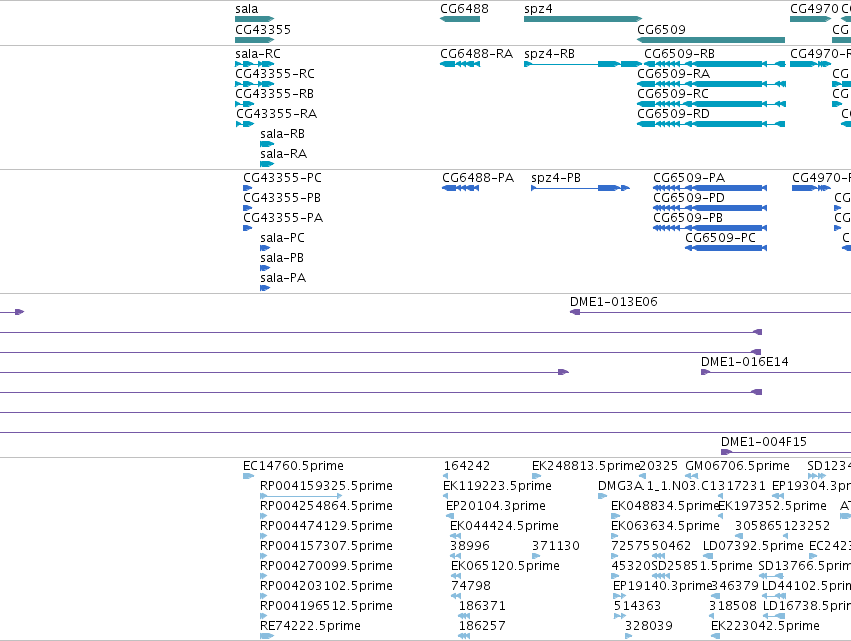Screen dimensions: 851x641
Task: Click the sala-PC protein label
Action: click(282, 238)
